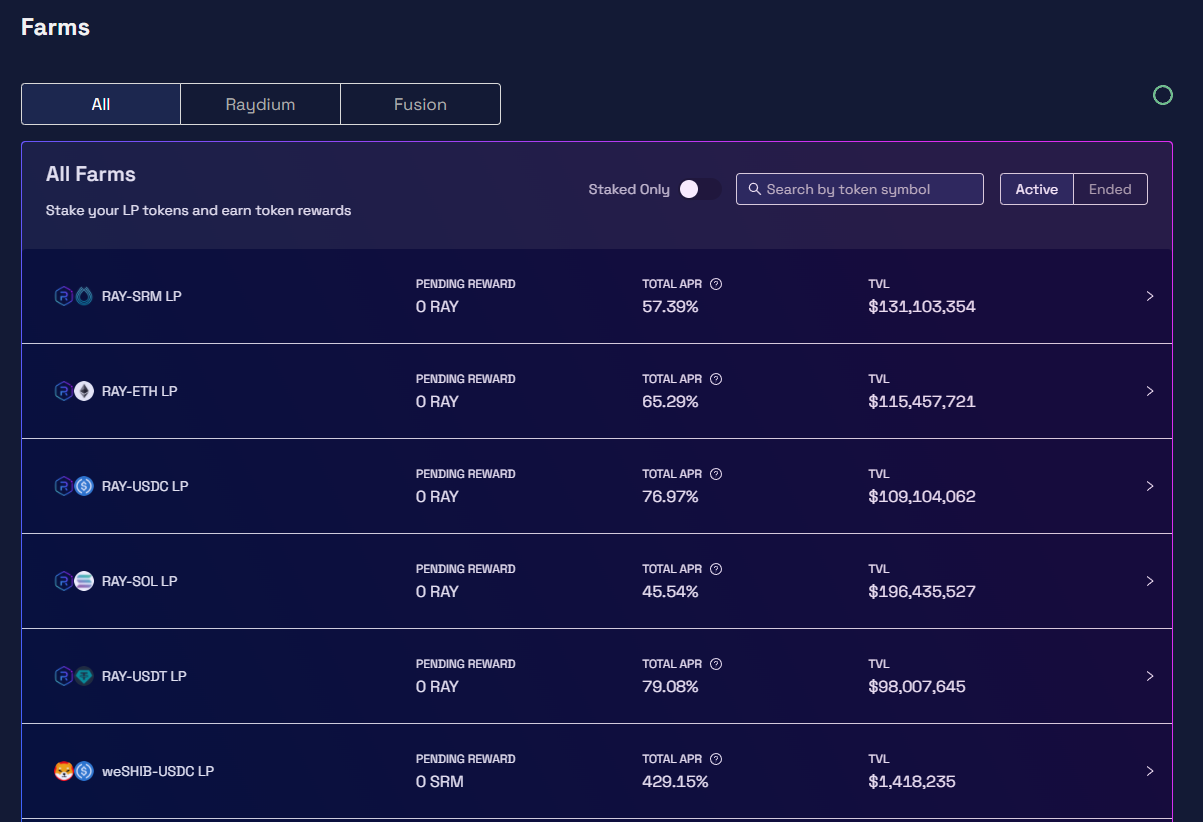
Task: Expand the RAY-ETH LP farm row chevron
Action: click(1150, 391)
